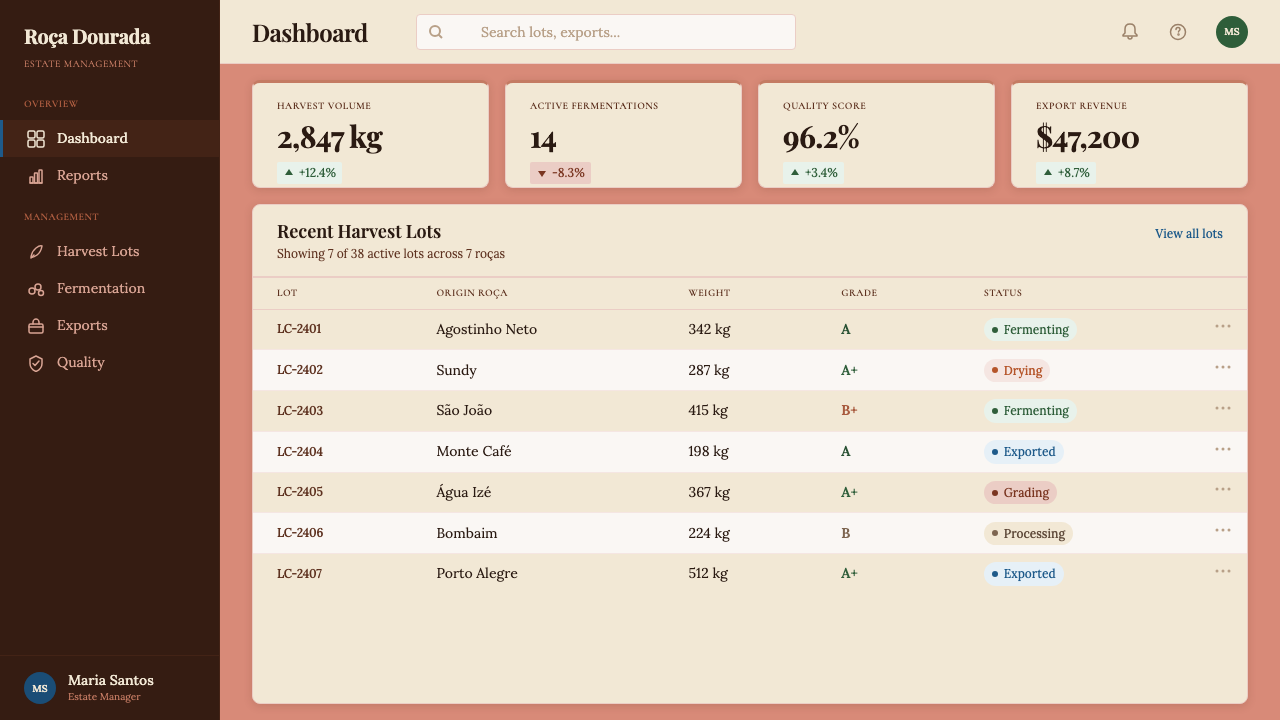The width and height of the screenshot is (1280, 720).
Task: Go to Dashboard in the sidebar
Action: 110,139
